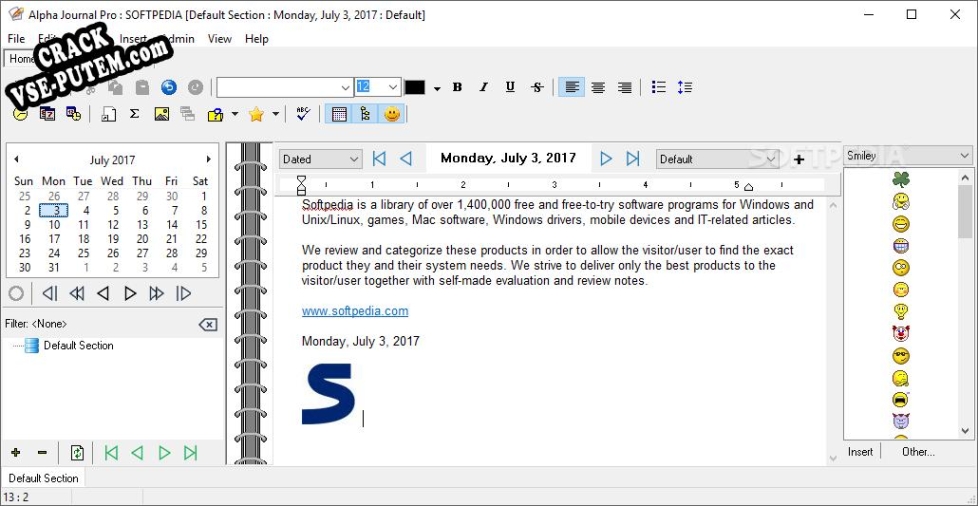The height and width of the screenshot is (506, 978).
Task: Click the black left triangle below calendar
Action: (x=103, y=293)
